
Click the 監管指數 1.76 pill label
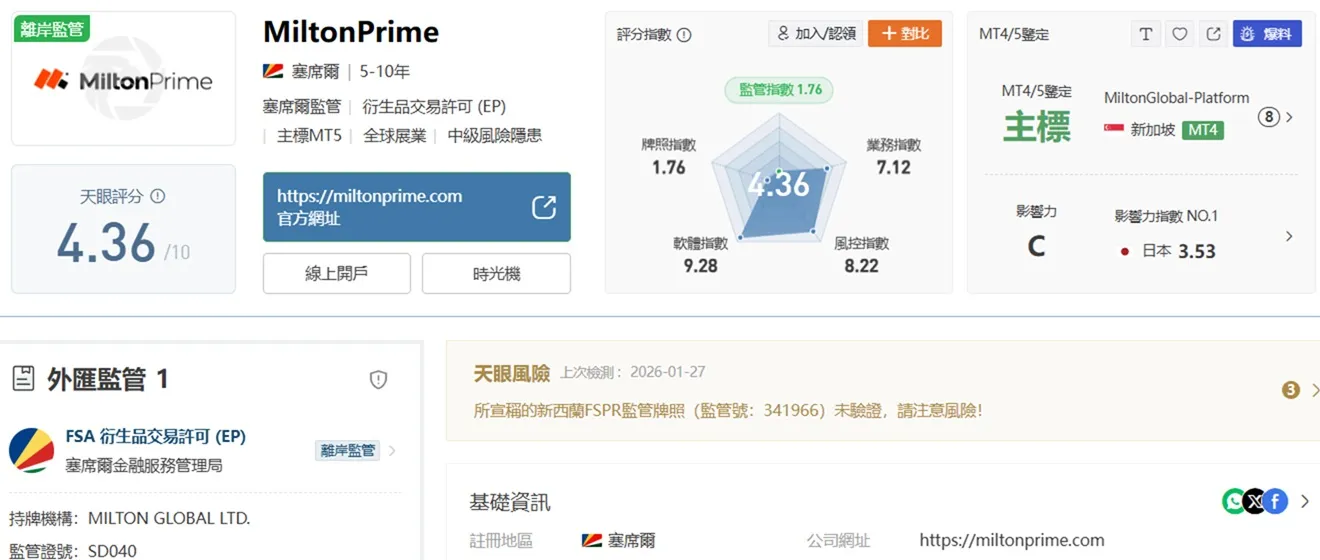point(780,89)
